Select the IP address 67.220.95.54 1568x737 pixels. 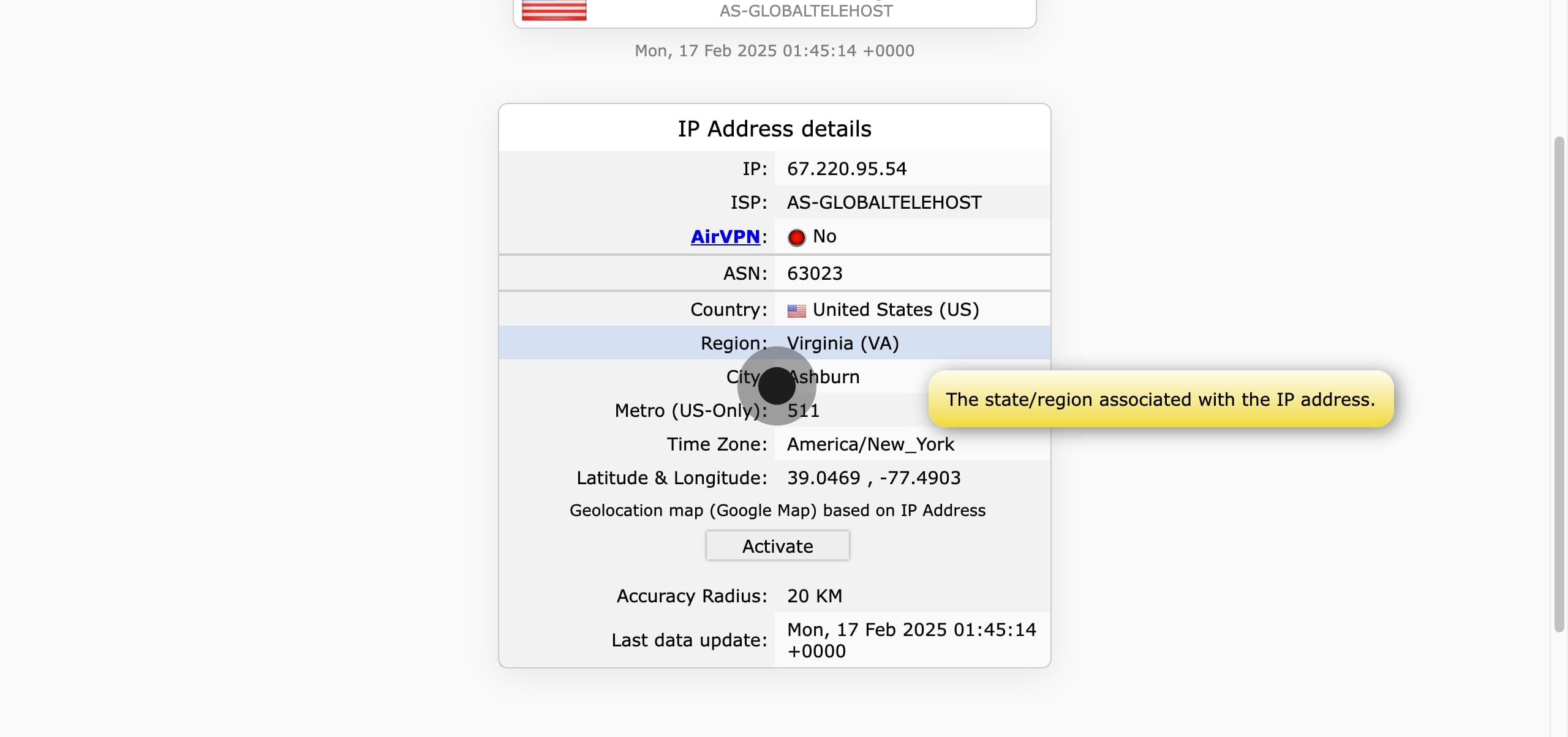[846, 169]
